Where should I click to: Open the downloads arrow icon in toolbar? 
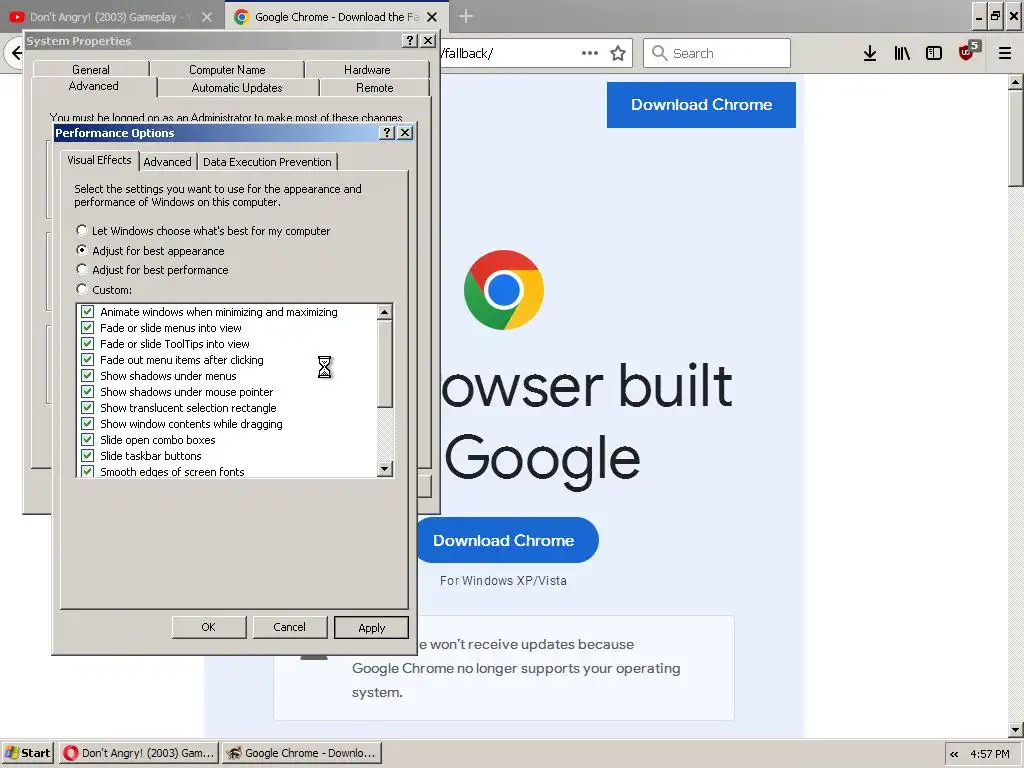pos(870,53)
